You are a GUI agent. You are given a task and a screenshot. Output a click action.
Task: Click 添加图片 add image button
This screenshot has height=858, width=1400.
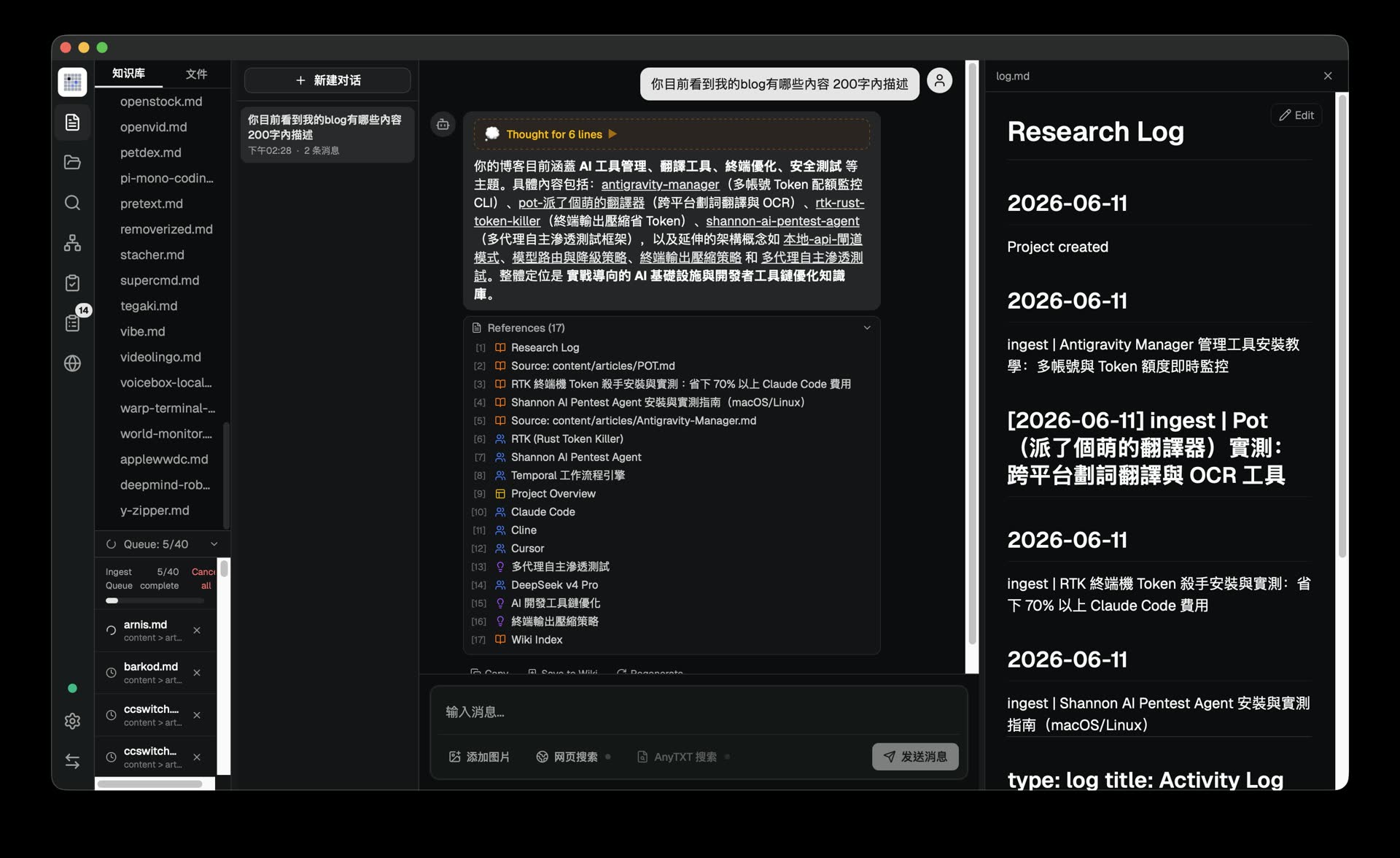(x=479, y=757)
